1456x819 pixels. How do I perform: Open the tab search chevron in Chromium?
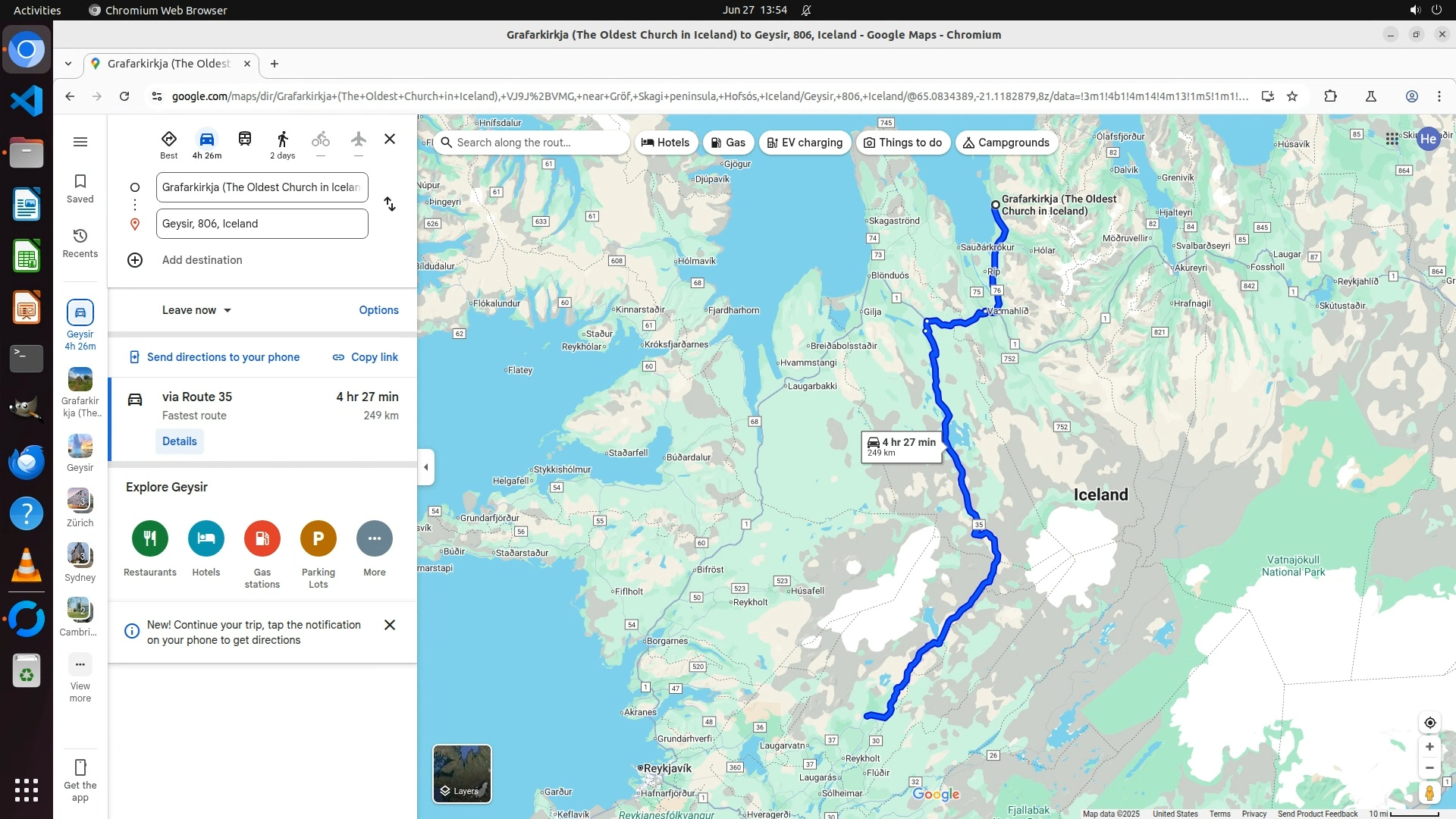pyautogui.click(x=68, y=64)
